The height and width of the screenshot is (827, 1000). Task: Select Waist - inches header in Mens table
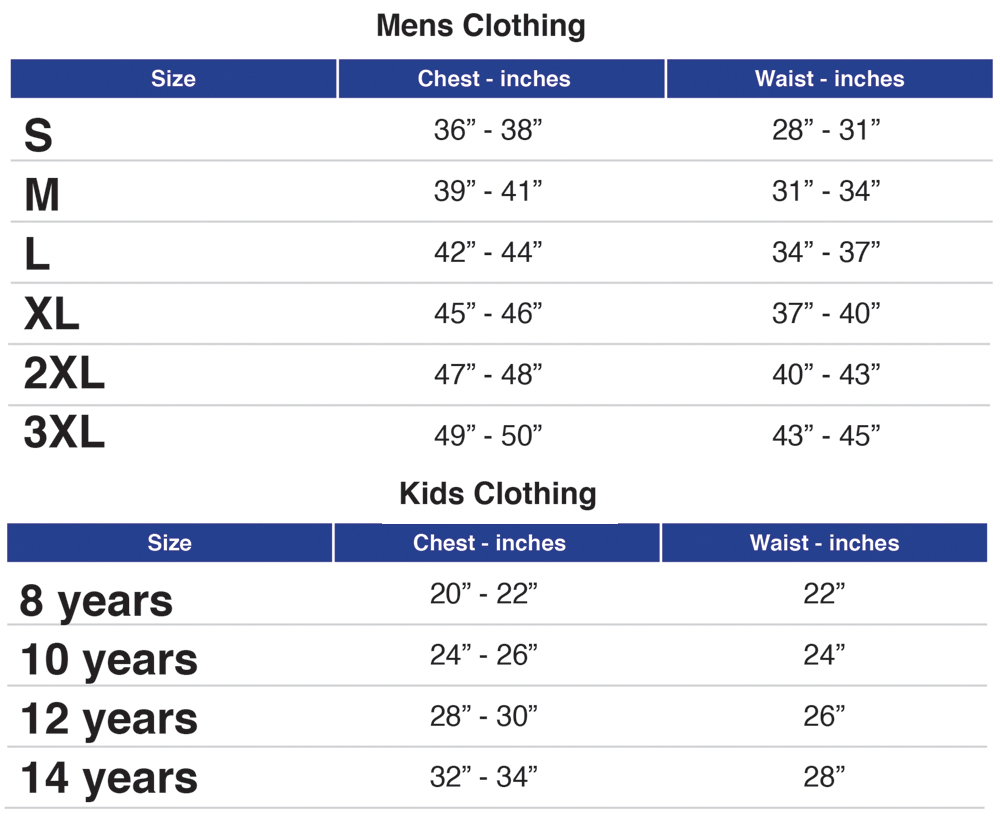click(830, 78)
